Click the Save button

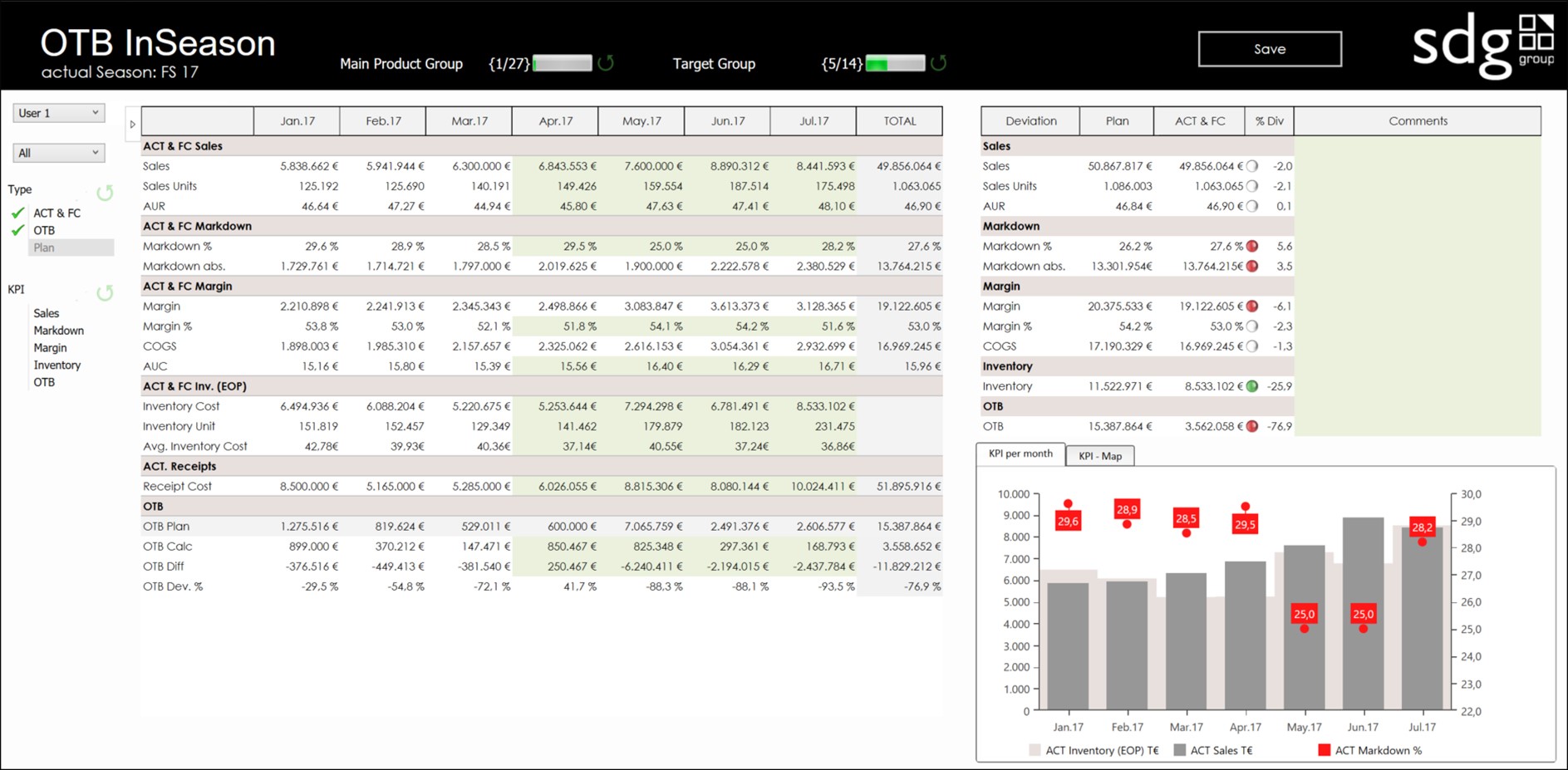(1270, 49)
